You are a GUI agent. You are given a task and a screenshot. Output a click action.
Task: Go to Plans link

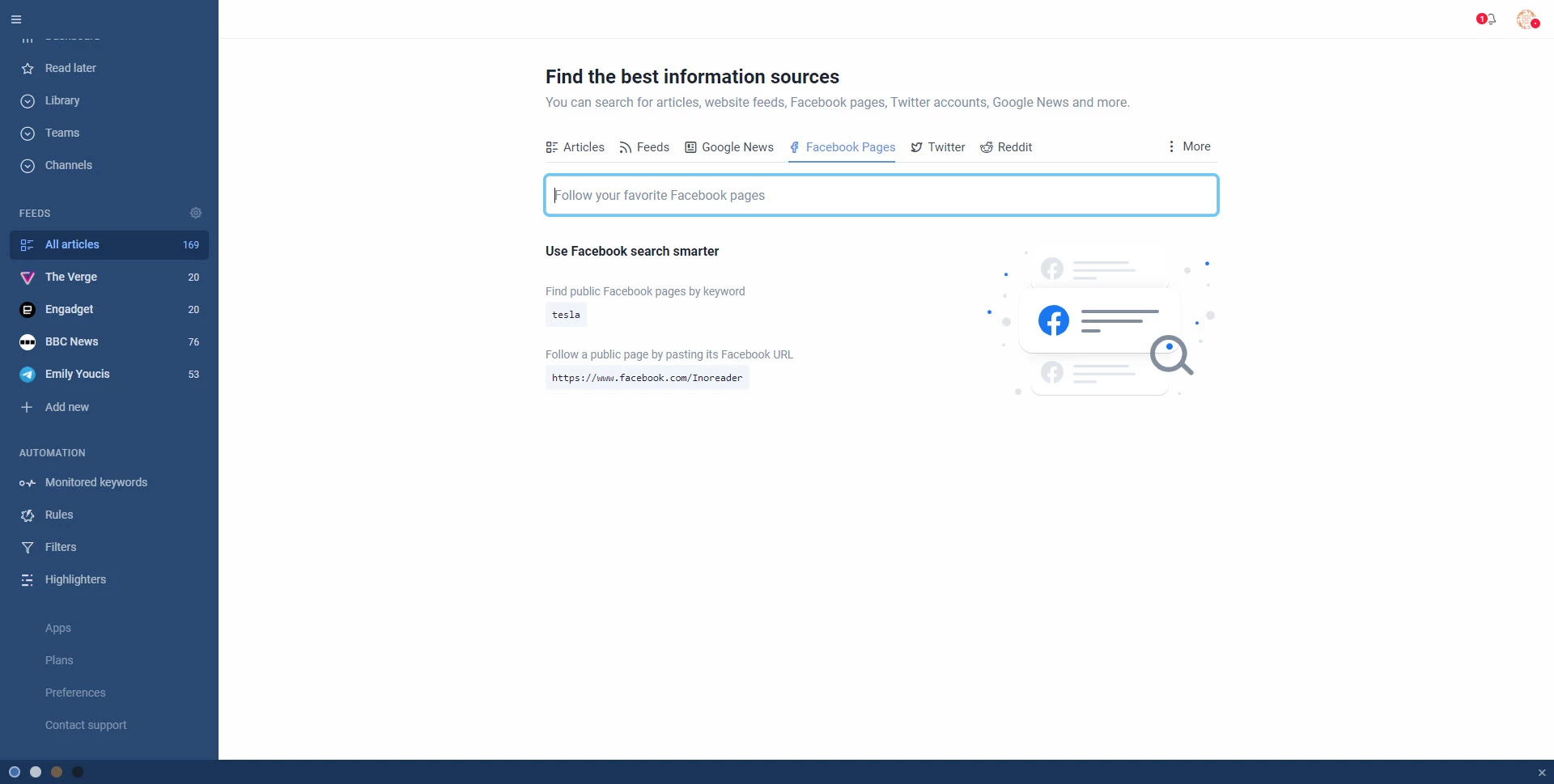click(59, 660)
